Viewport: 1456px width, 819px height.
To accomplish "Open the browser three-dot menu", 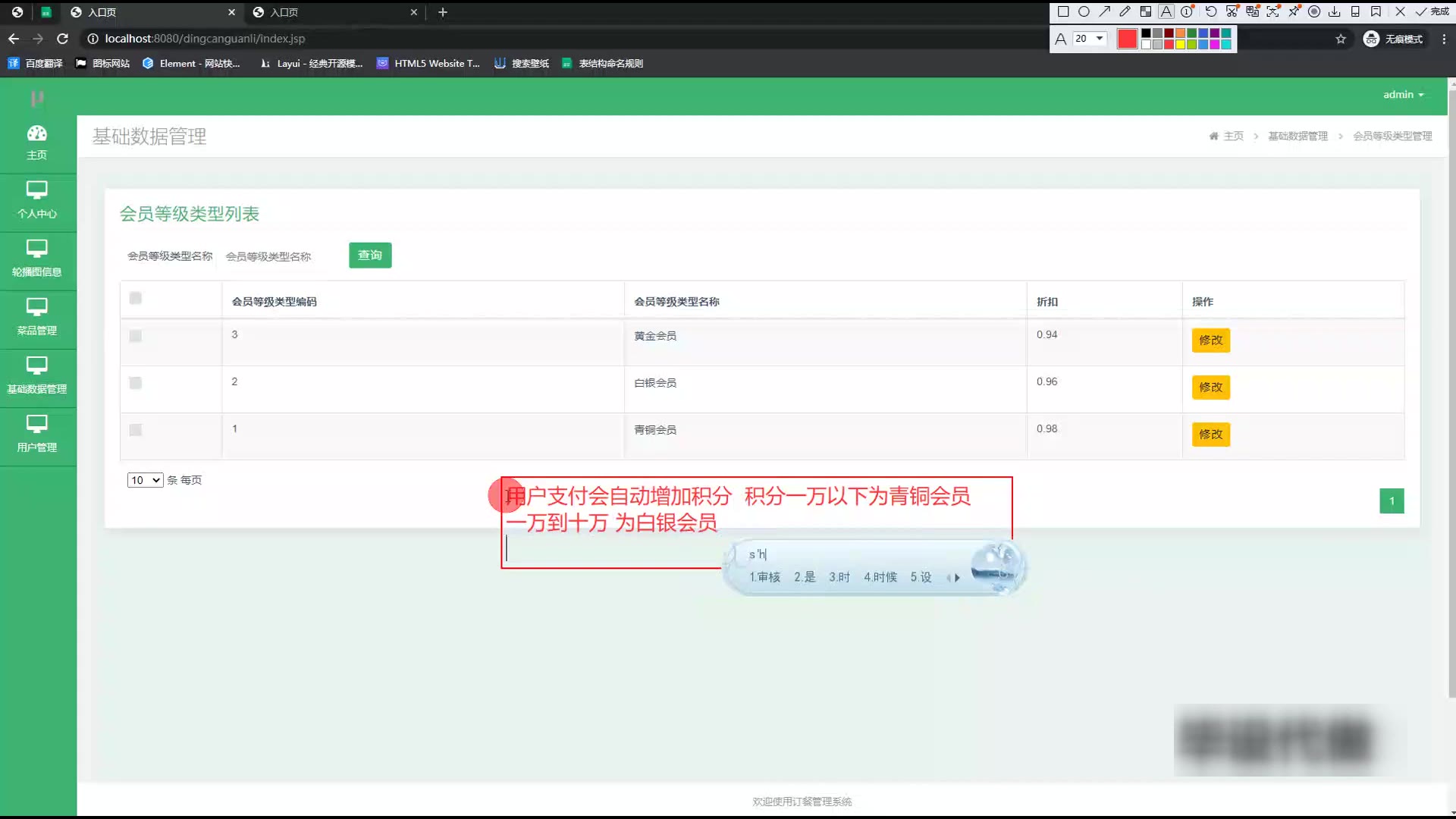I will coord(1444,39).
